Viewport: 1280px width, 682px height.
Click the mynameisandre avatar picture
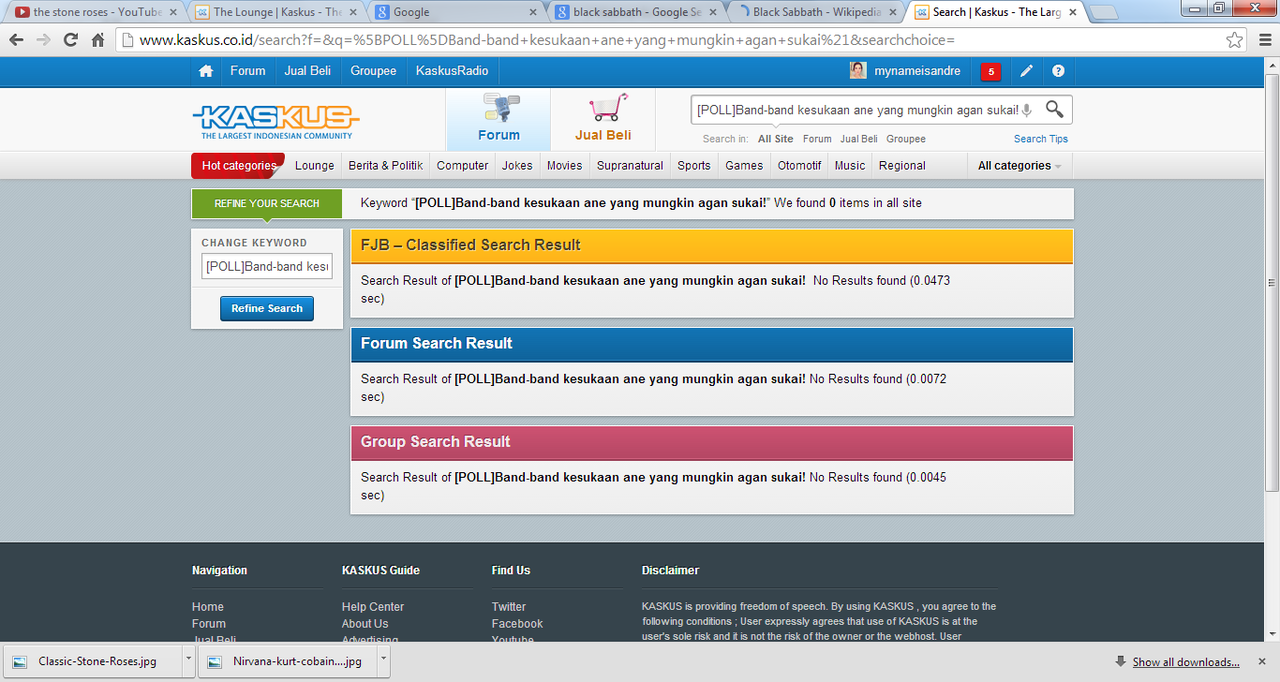[x=858, y=70]
